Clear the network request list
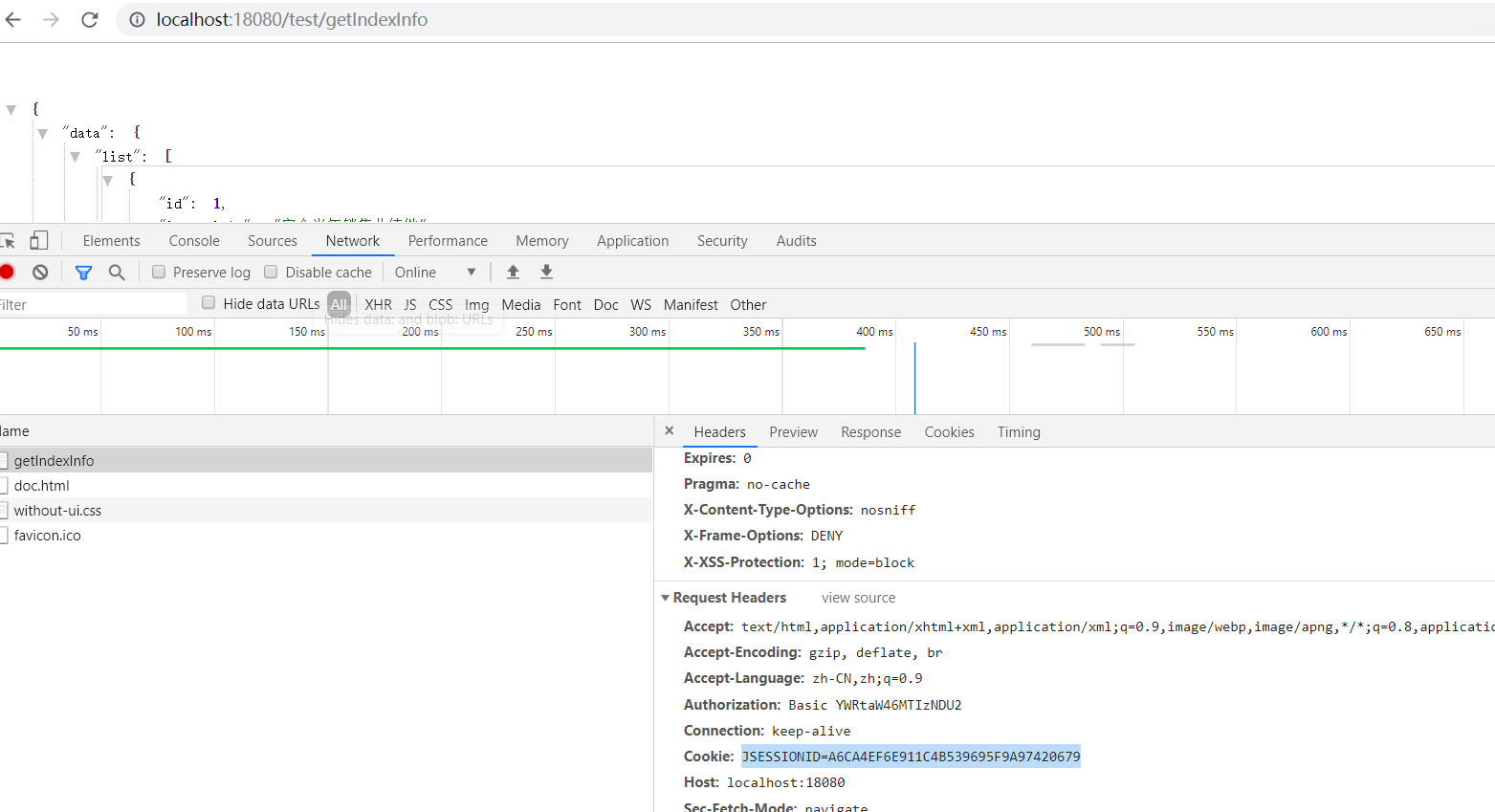 pos(39,272)
